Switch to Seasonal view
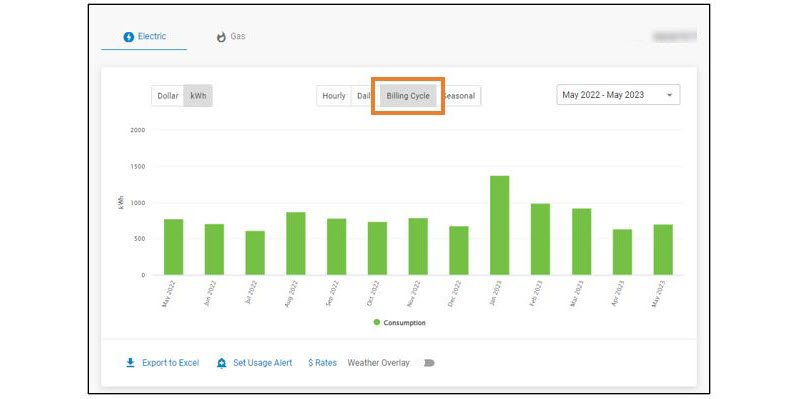 tap(461, 96)
